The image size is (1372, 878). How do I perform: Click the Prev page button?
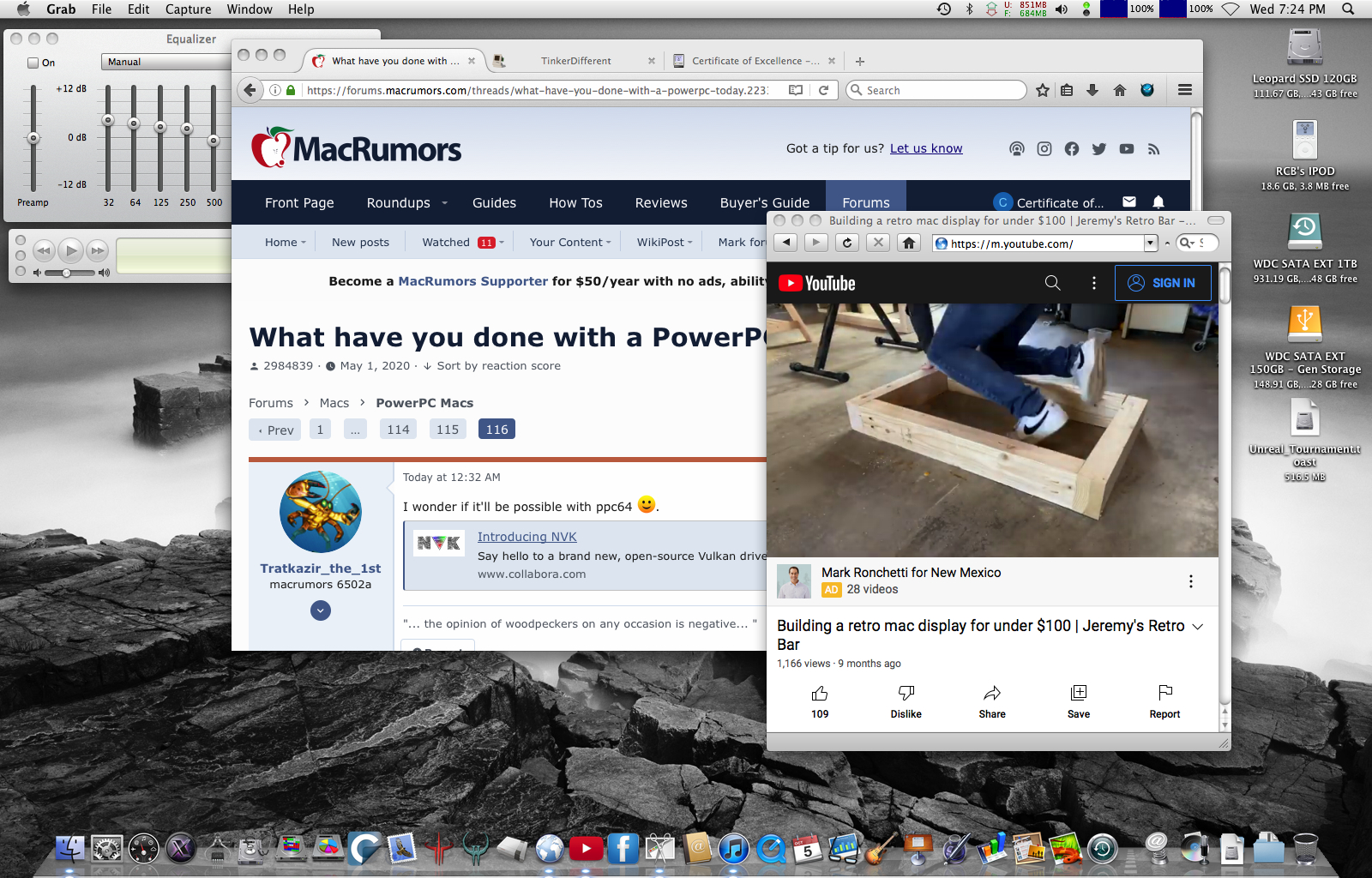click(x=275, y=430)
